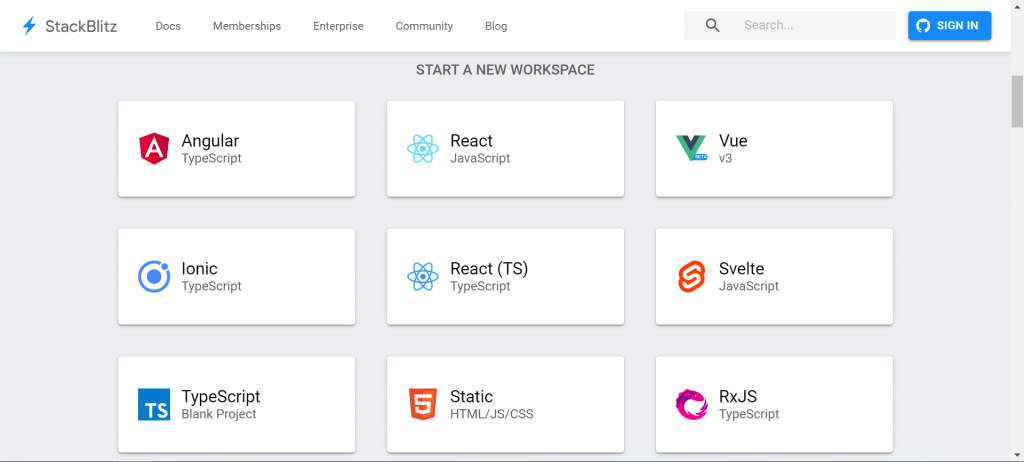Open the Docs page
Screen dimensions: 1024x462
[x=168, y=26]
